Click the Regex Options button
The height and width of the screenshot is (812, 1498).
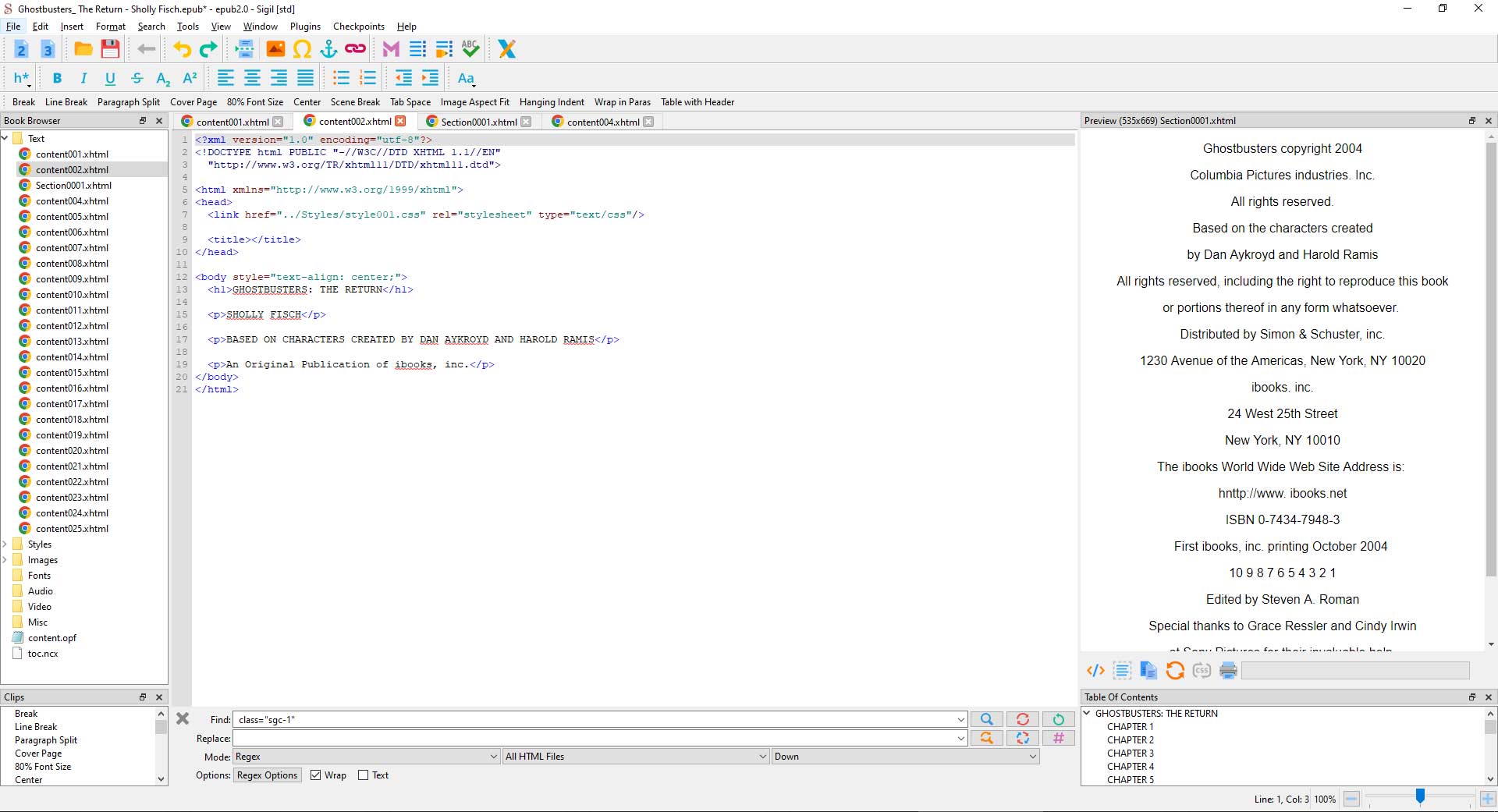tap(267, 775)
